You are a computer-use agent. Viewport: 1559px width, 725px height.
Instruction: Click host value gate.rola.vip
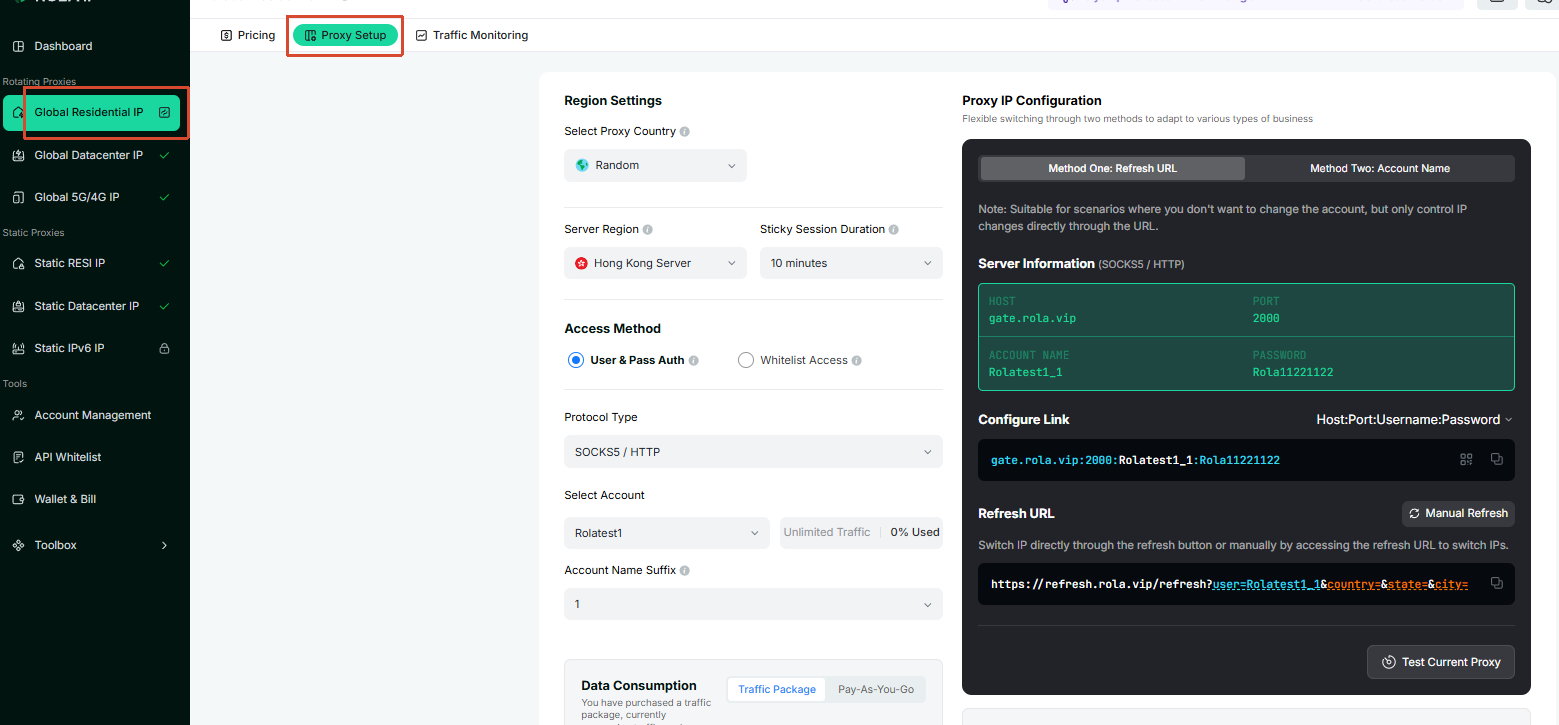[x=1032, y=318]
